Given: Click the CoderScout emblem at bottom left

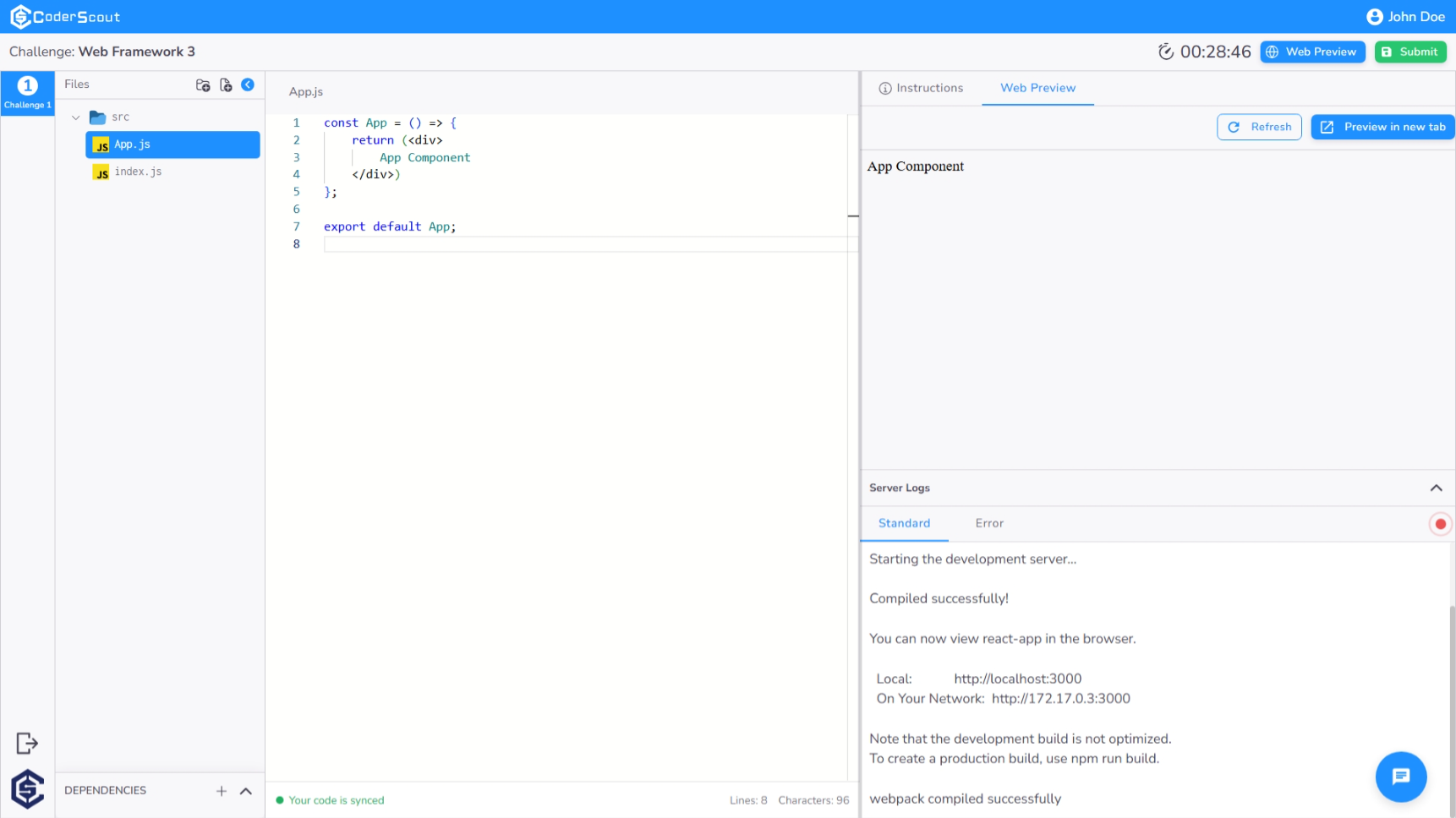Looking at the screenshot, I should click(26, 788).
